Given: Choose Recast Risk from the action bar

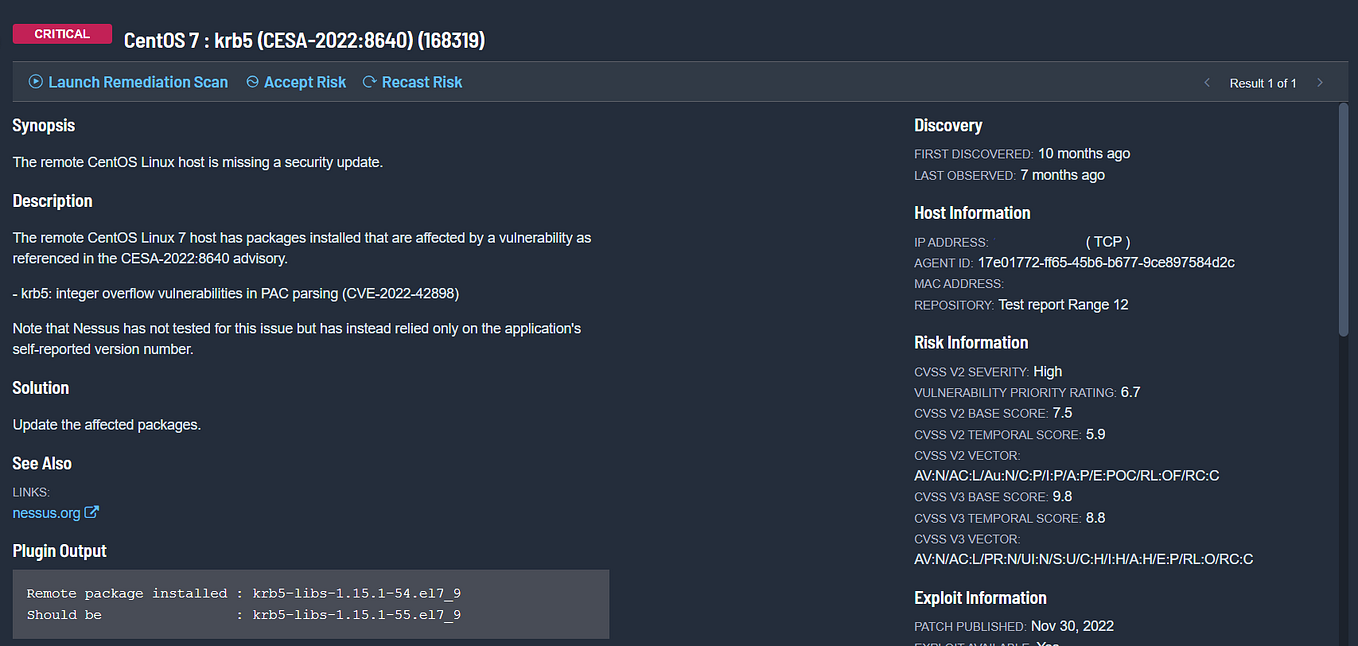Looking at the screenshot, I should pos(421,82).
